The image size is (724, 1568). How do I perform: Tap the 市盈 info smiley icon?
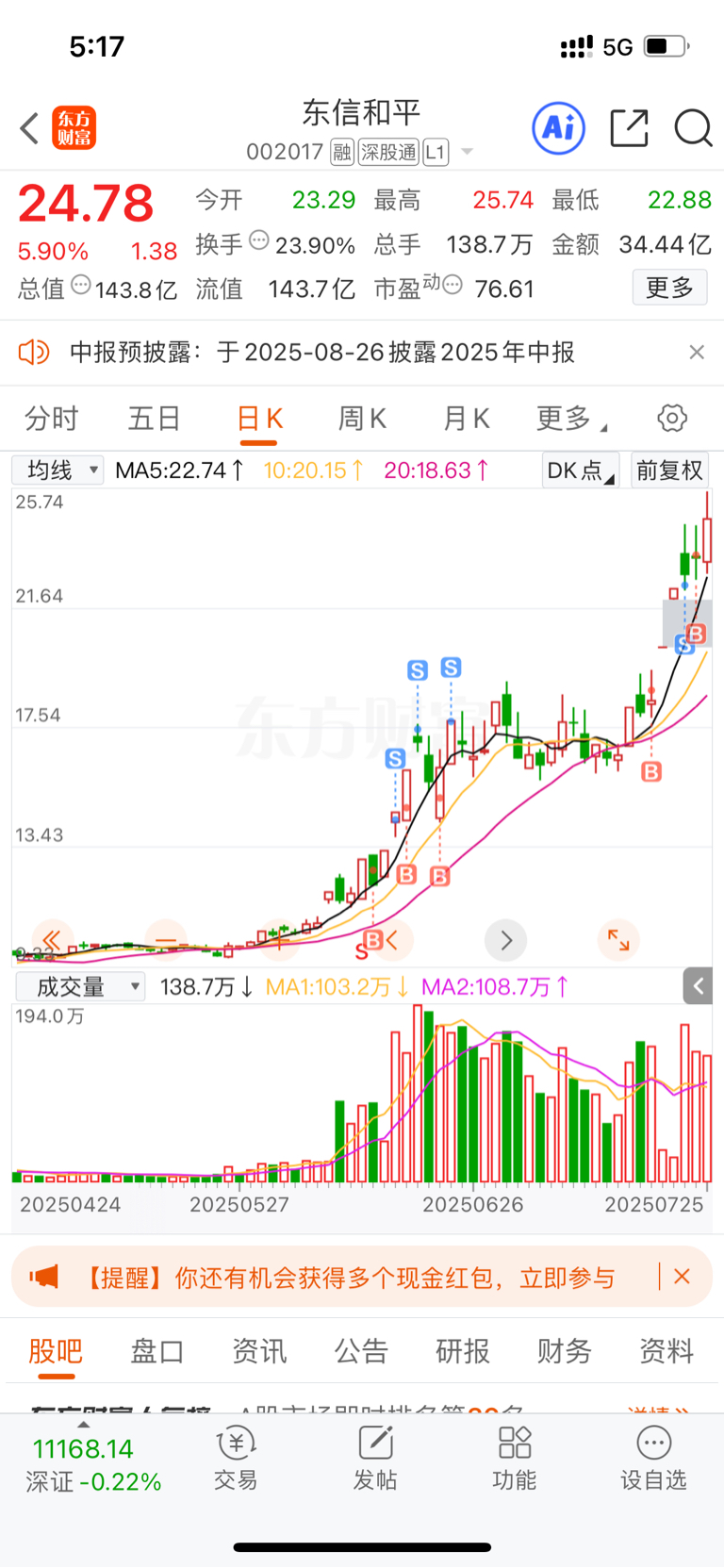click(x=452, y=285)
